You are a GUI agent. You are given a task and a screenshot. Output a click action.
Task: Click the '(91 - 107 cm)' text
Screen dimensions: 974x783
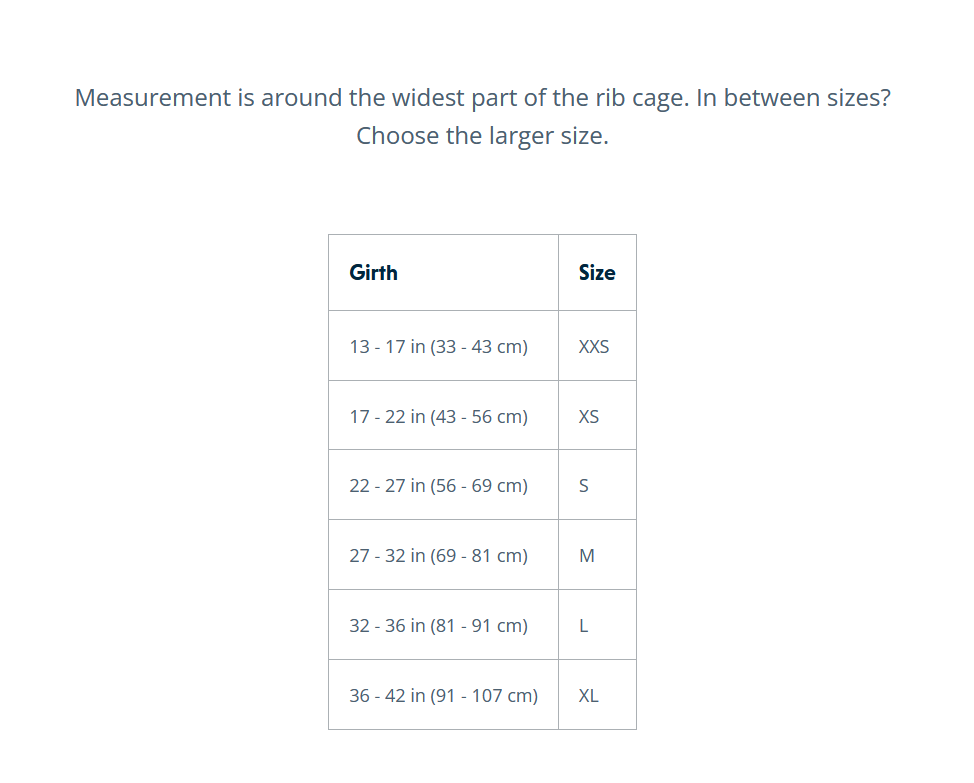[x=484, y=695]
